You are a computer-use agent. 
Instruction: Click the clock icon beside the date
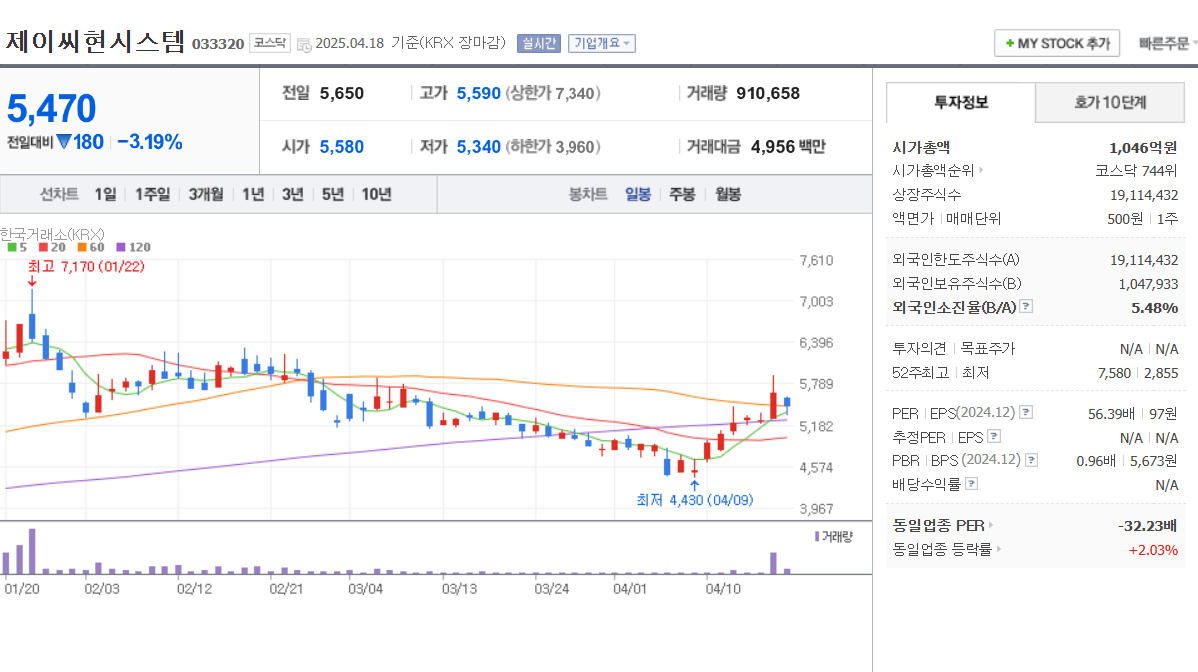[x=305, y=43]
